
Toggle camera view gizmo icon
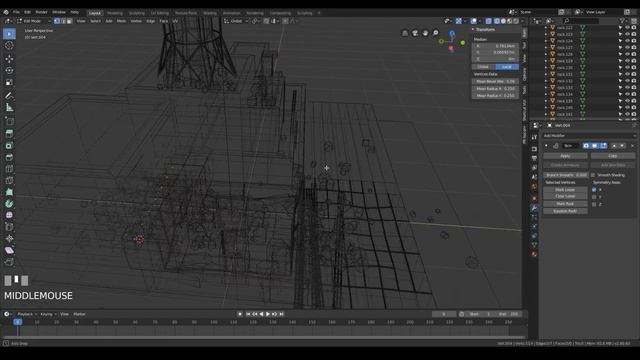pos(415,33)
